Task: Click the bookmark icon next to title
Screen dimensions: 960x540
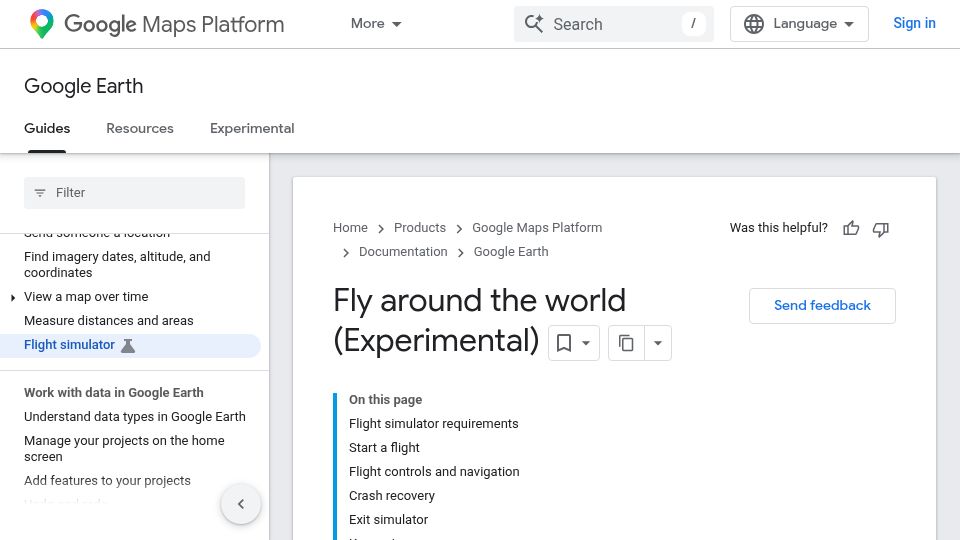Action: coord(564,343)
